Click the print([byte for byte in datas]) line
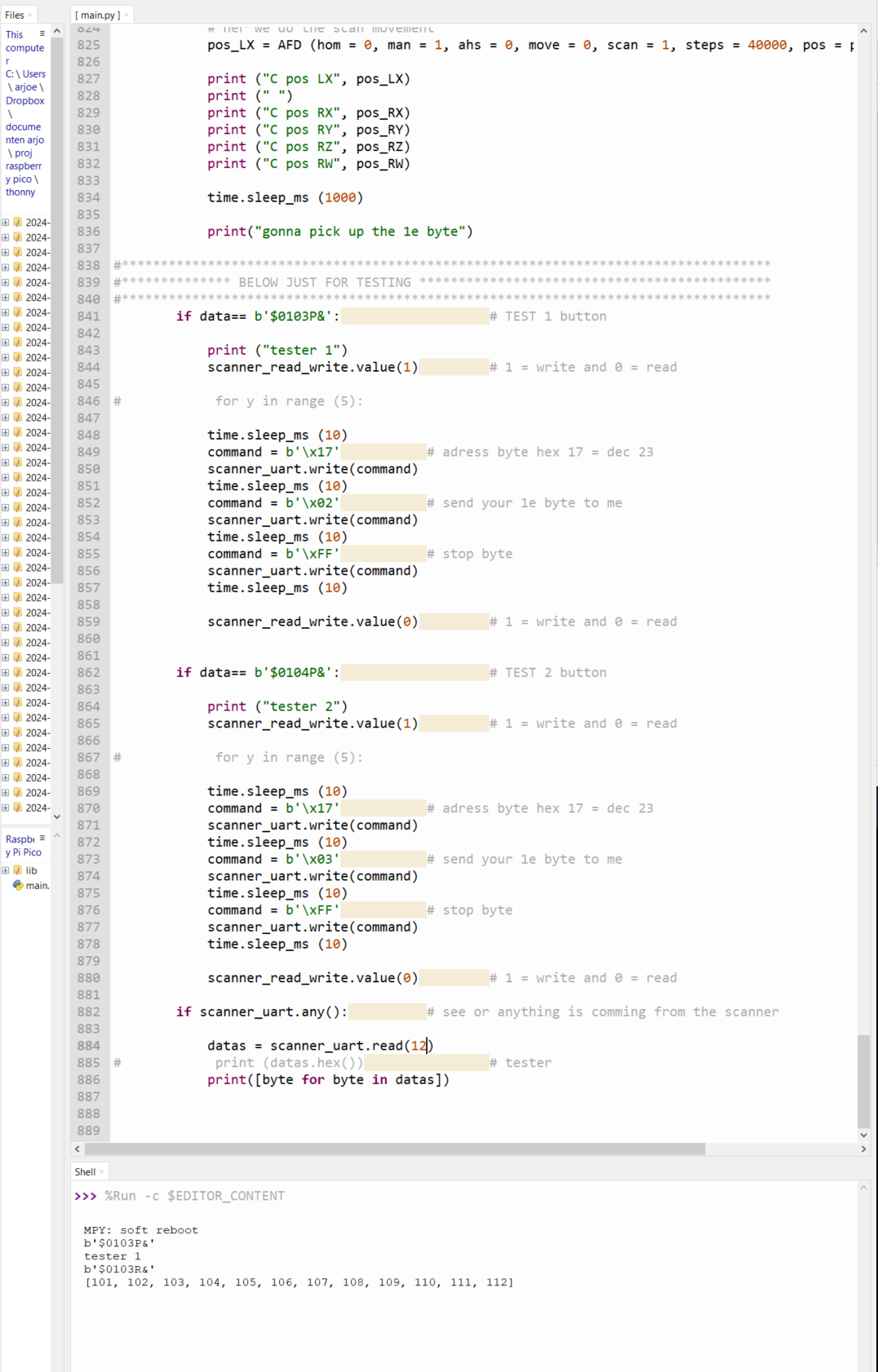Image resolution: width=878 pixels, height=1372 pixels. (x=328, y=1080)
